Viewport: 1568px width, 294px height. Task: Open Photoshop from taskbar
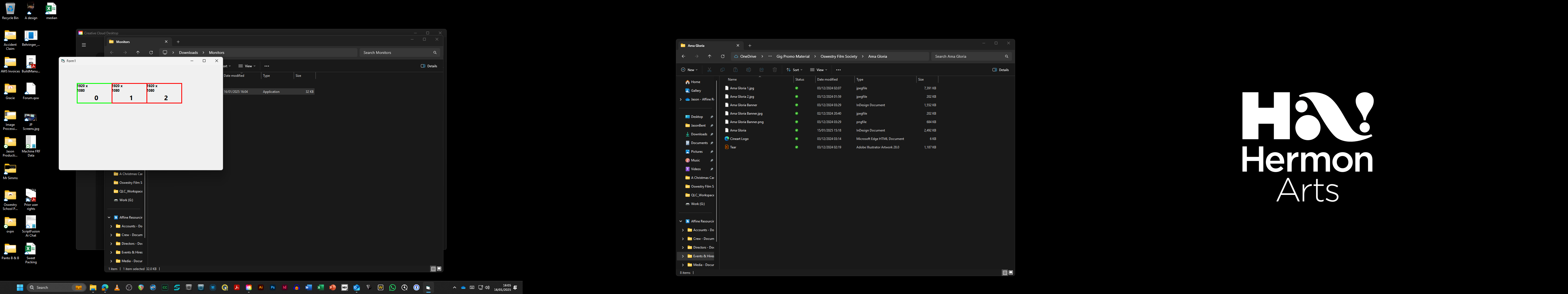pos(273,287)
